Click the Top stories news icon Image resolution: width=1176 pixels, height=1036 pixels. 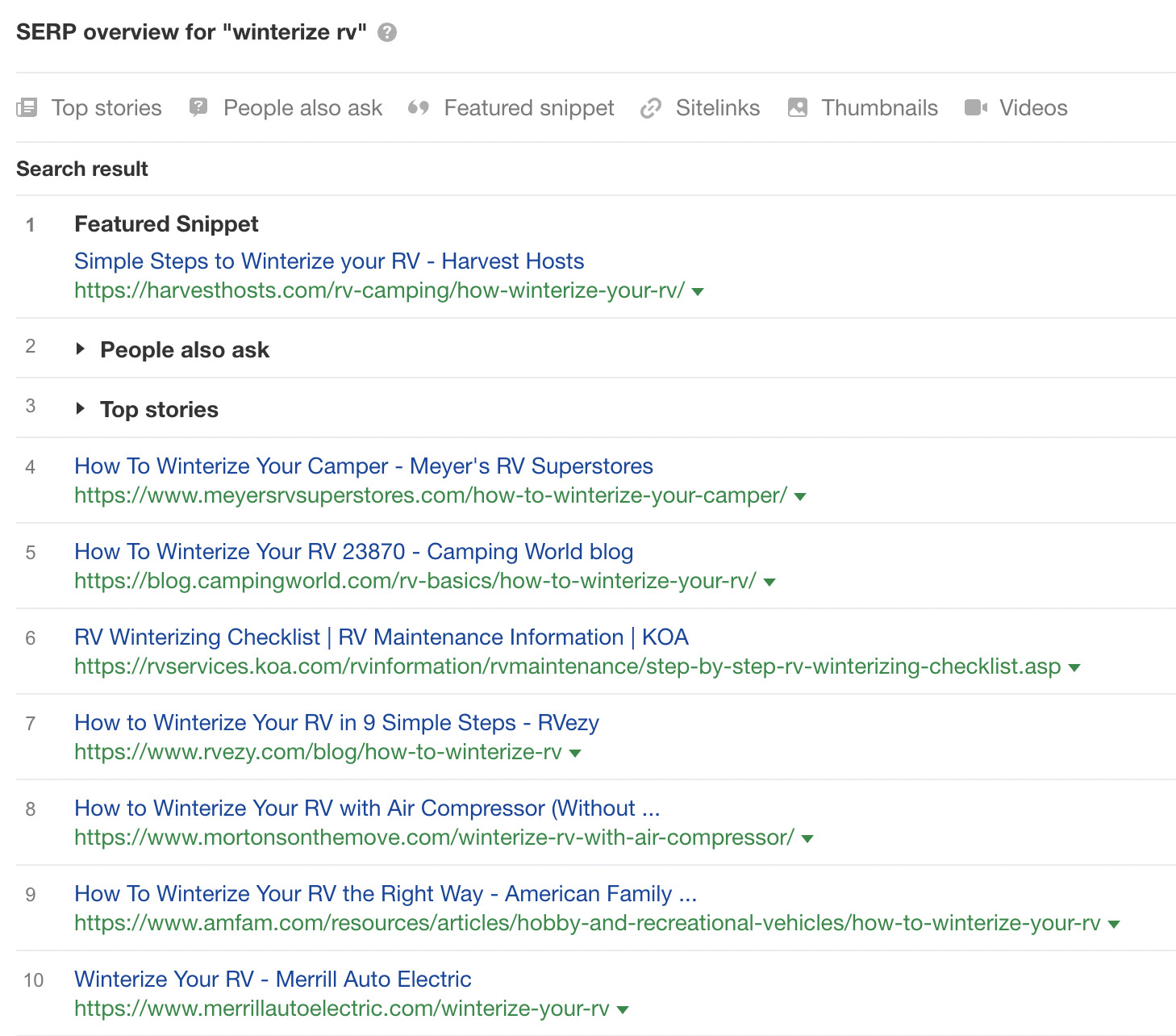(27, 107)
